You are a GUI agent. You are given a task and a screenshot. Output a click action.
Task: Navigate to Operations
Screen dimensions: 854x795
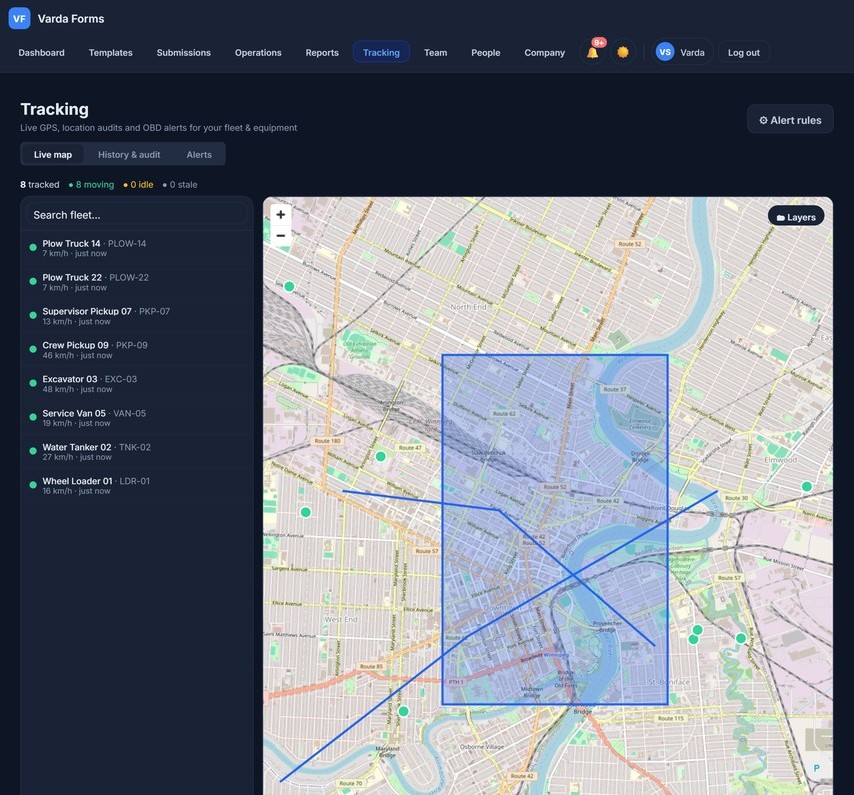click(258, 52)
